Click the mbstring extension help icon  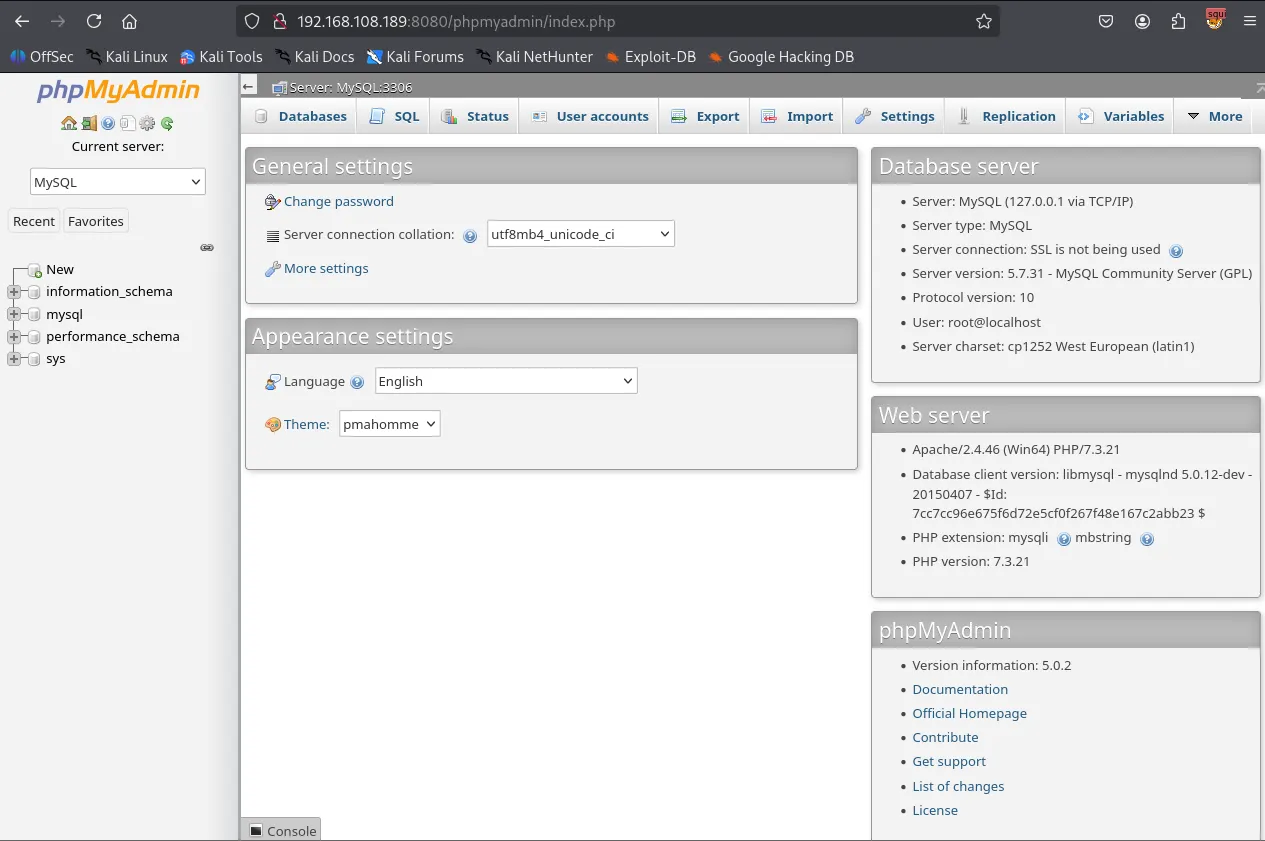pos(1147,539)
